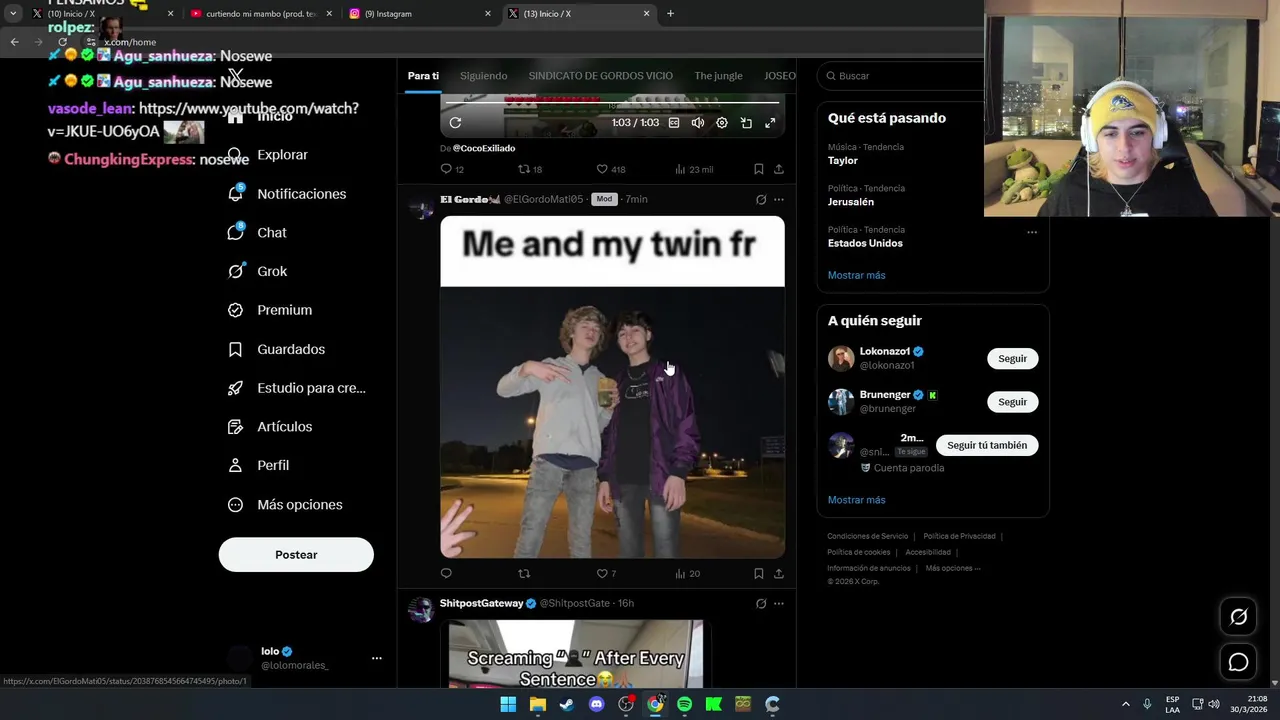Reply to the post with 12 comments
This screenshot has width=1280, height=720.
pyautogui.click(x=452, y=169)
